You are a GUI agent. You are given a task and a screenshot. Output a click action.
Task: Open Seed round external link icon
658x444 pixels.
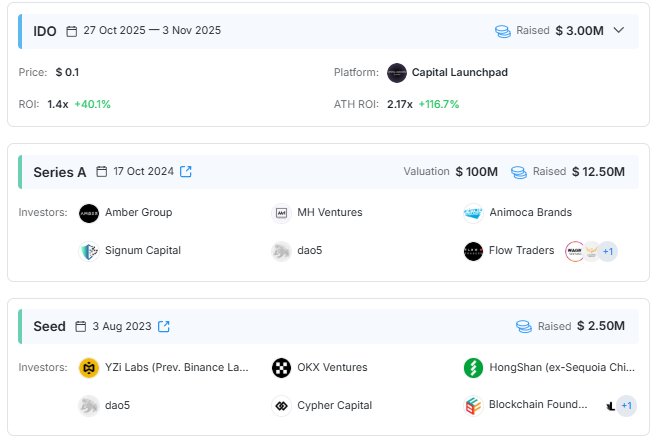pyautogui.click(x=164, y=326)
